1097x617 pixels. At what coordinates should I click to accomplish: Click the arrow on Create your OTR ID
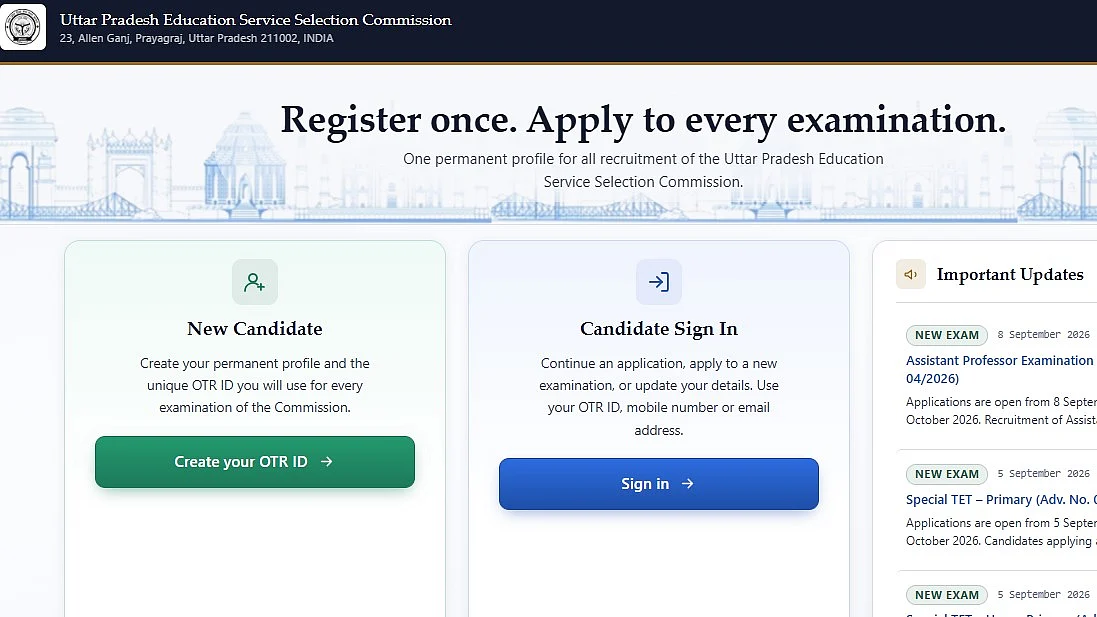pyautogui.click(x=327, y=462)
